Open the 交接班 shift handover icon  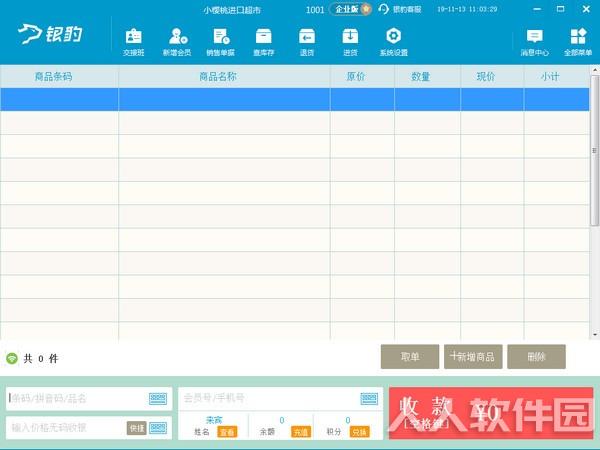pos(133,42)
